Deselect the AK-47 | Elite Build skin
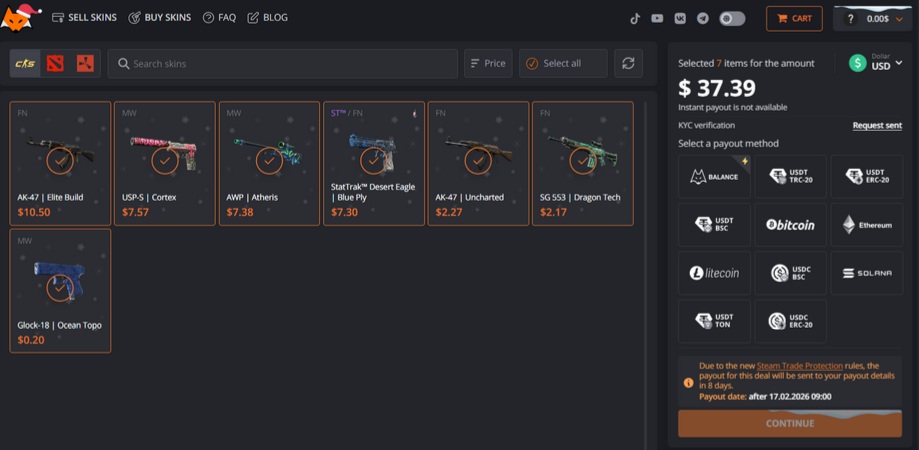 60,160
